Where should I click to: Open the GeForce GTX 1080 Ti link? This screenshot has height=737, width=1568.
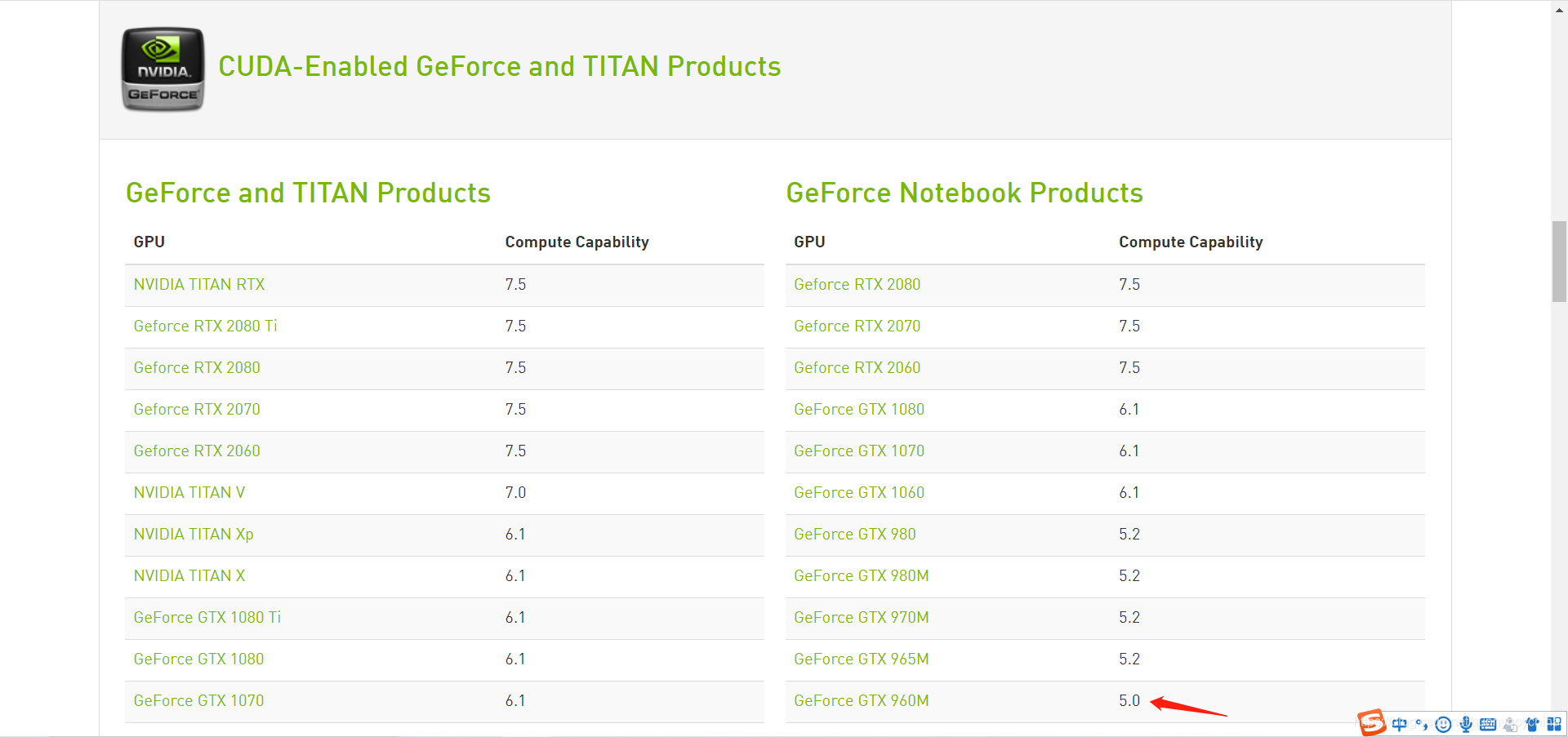[x=207, y=618]
